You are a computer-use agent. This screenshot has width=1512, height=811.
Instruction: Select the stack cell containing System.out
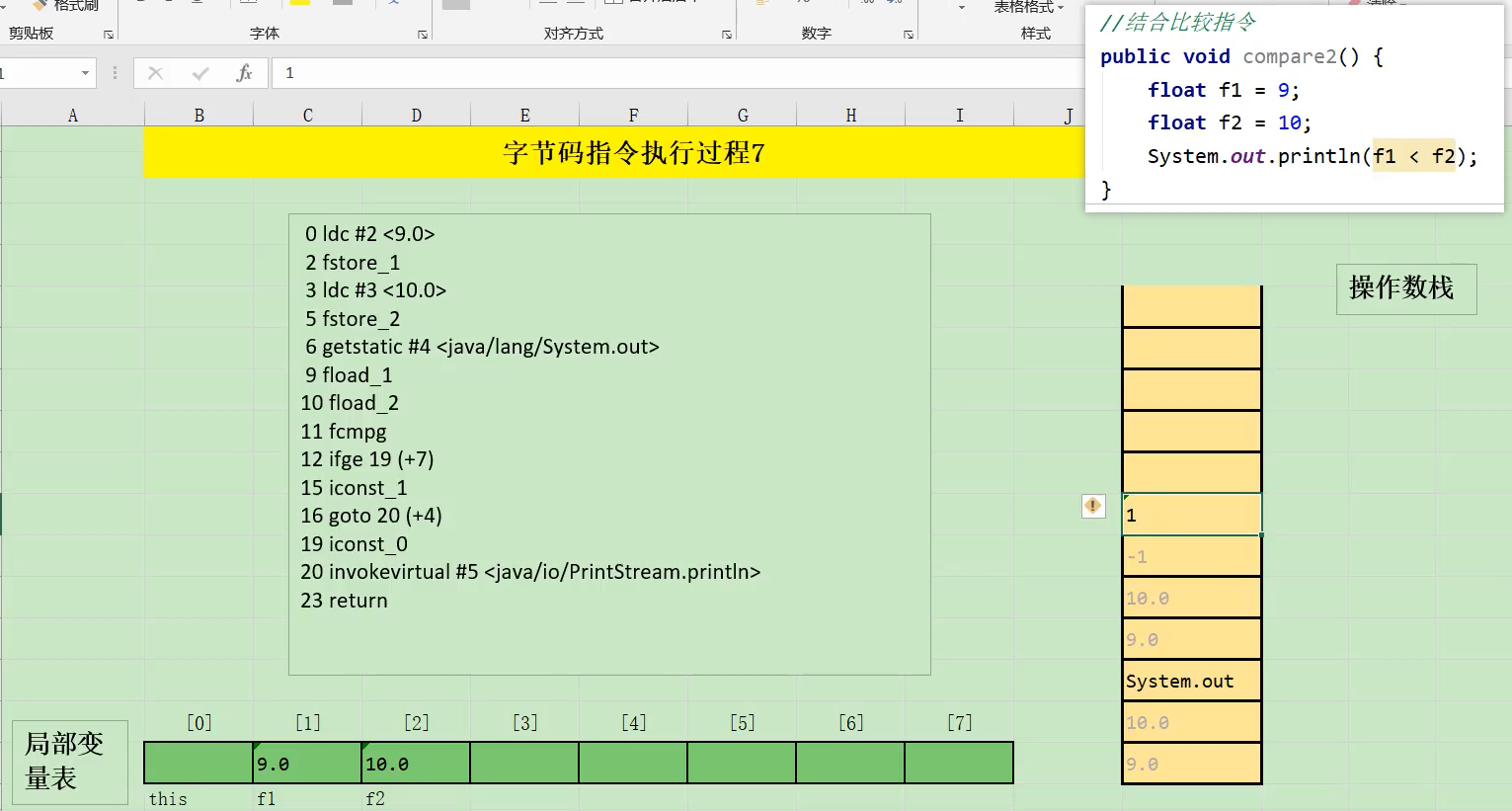(1192, 681)
